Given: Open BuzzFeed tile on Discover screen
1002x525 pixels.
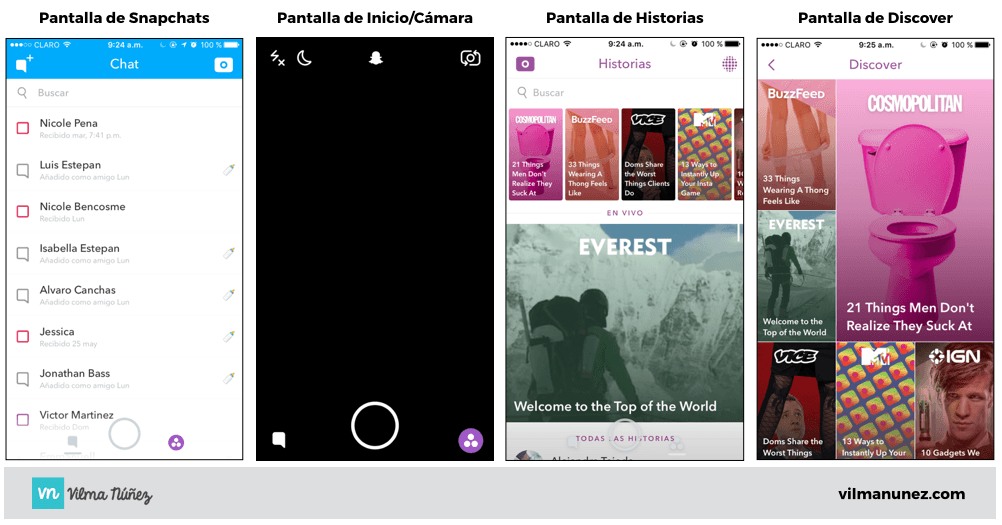Looking at the screenshot, I should pyautogui.click(x=796, y=145).
